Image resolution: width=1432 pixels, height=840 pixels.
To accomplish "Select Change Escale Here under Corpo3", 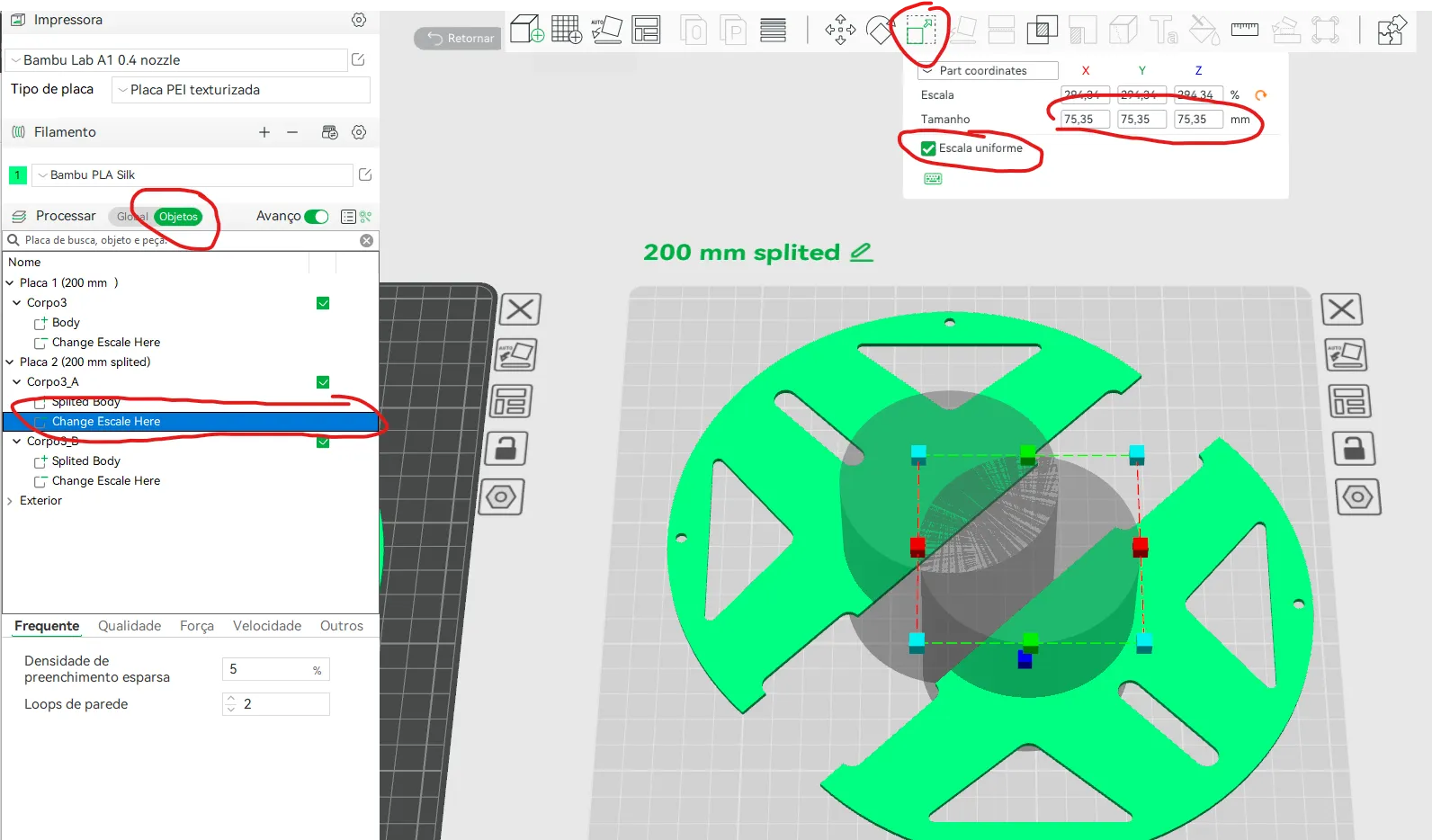I will (106, 343).
